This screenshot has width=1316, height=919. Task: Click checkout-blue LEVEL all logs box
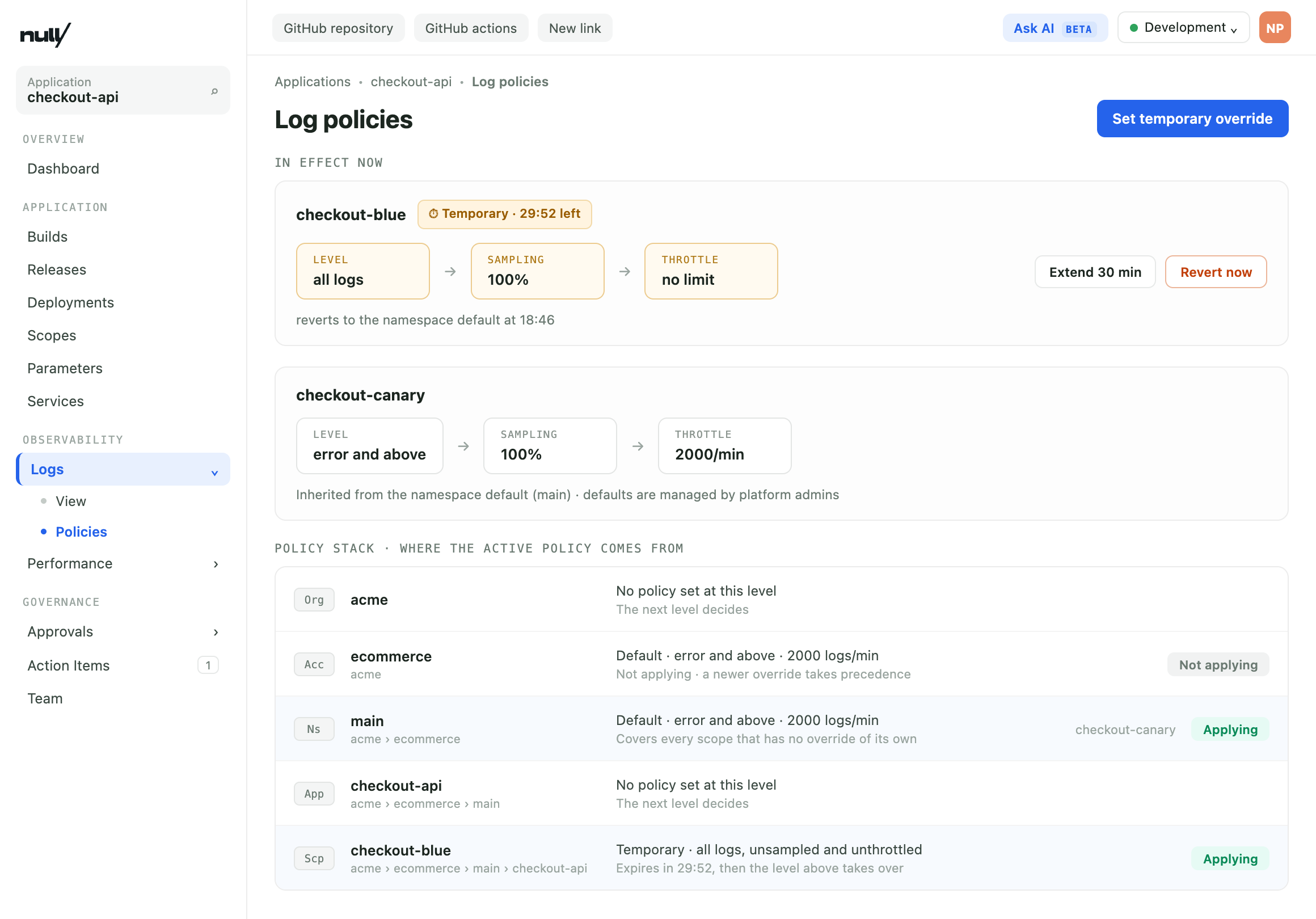[363, 271]
